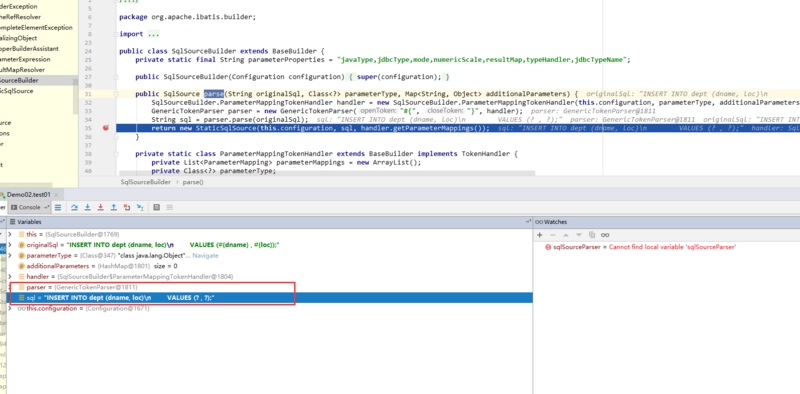
Task: Click the Show Execution Point icon
Action: [58, 207]
